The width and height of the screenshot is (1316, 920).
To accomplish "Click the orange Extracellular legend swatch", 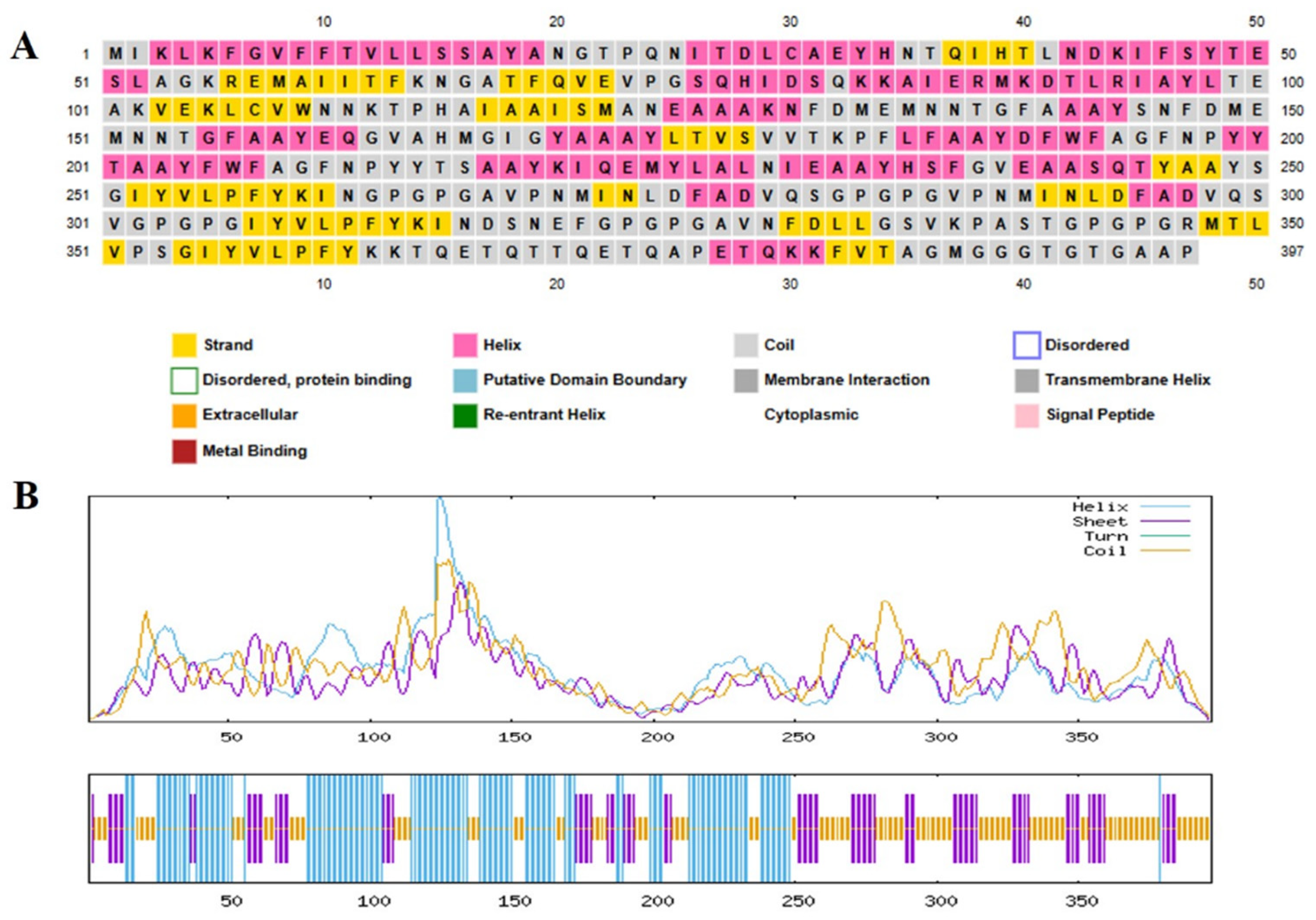I will [184, 415].
